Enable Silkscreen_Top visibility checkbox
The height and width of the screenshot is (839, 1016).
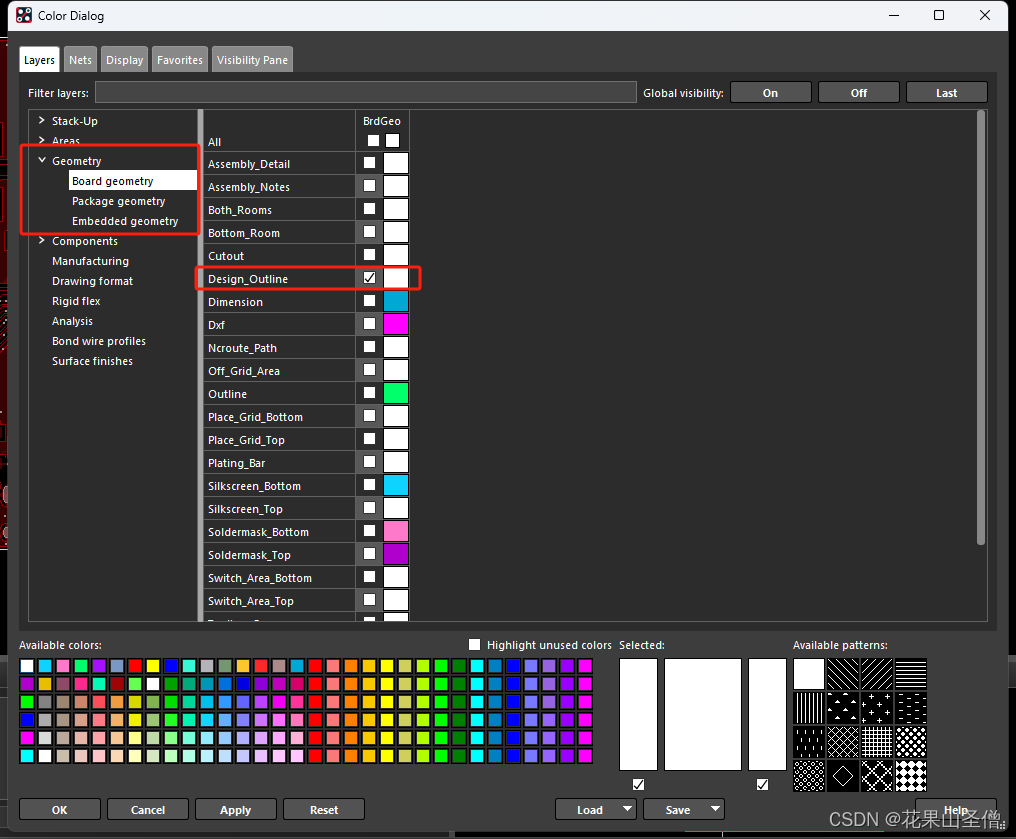coord(369,508)
